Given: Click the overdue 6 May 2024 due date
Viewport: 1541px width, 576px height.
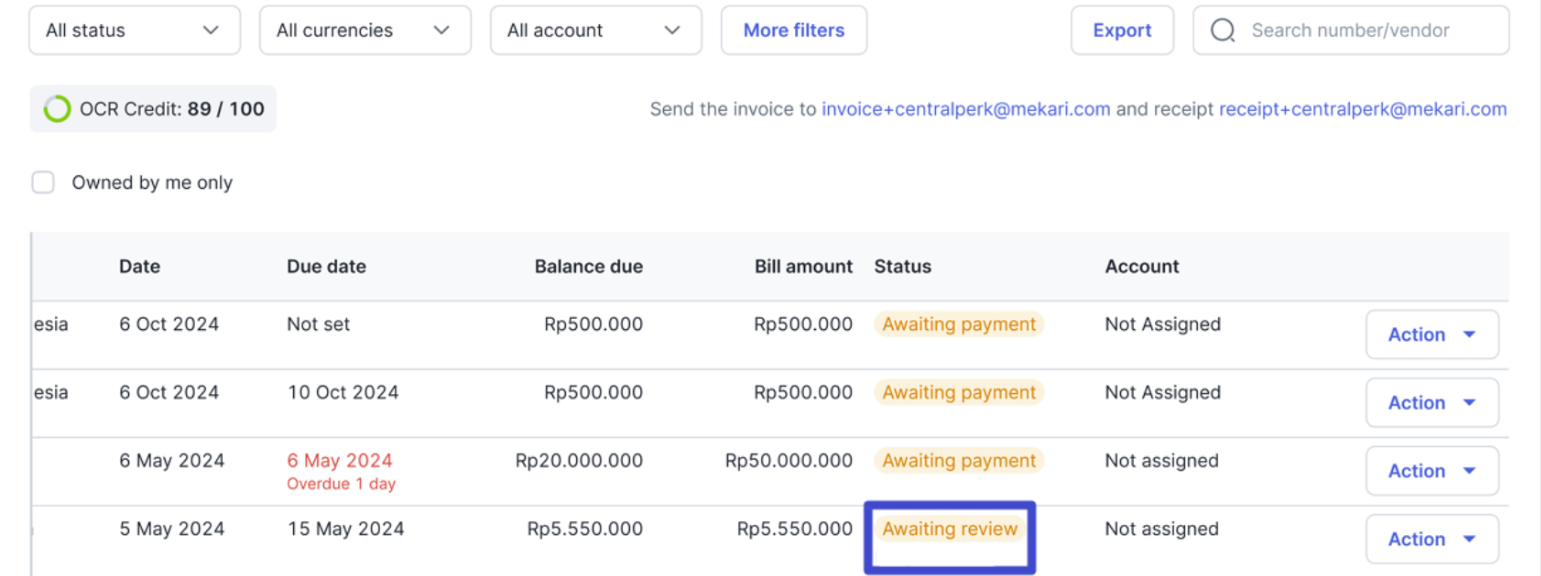Looking at the screenshot, I should coord(340,461).
